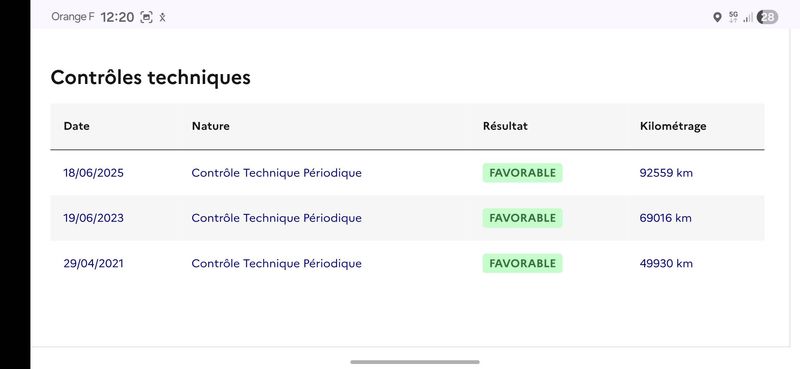Tap the battery level 28 indicator
Viewport: 800px width, 369px height.
point(767,17)
